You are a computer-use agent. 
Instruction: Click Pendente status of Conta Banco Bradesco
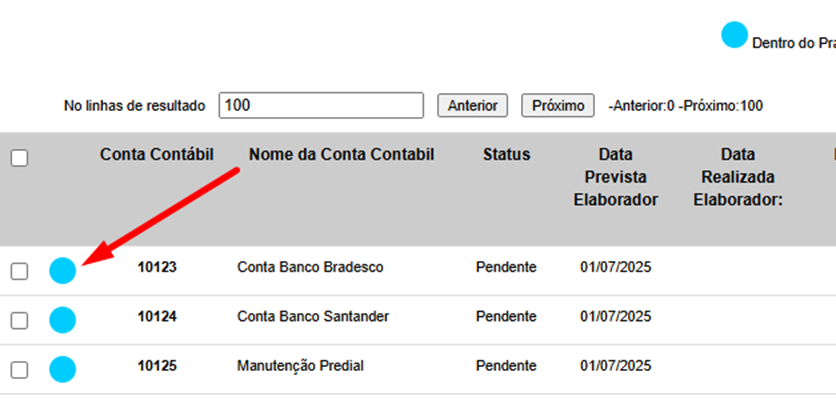coord(506,267)
